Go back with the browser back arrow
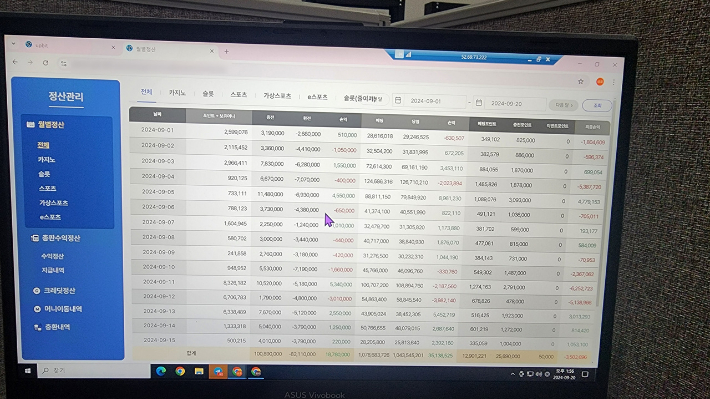 click(15, 62)
